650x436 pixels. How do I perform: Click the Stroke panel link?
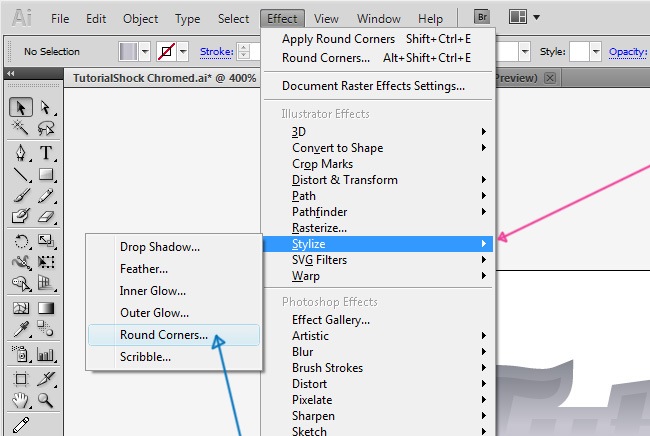point(216,52)
